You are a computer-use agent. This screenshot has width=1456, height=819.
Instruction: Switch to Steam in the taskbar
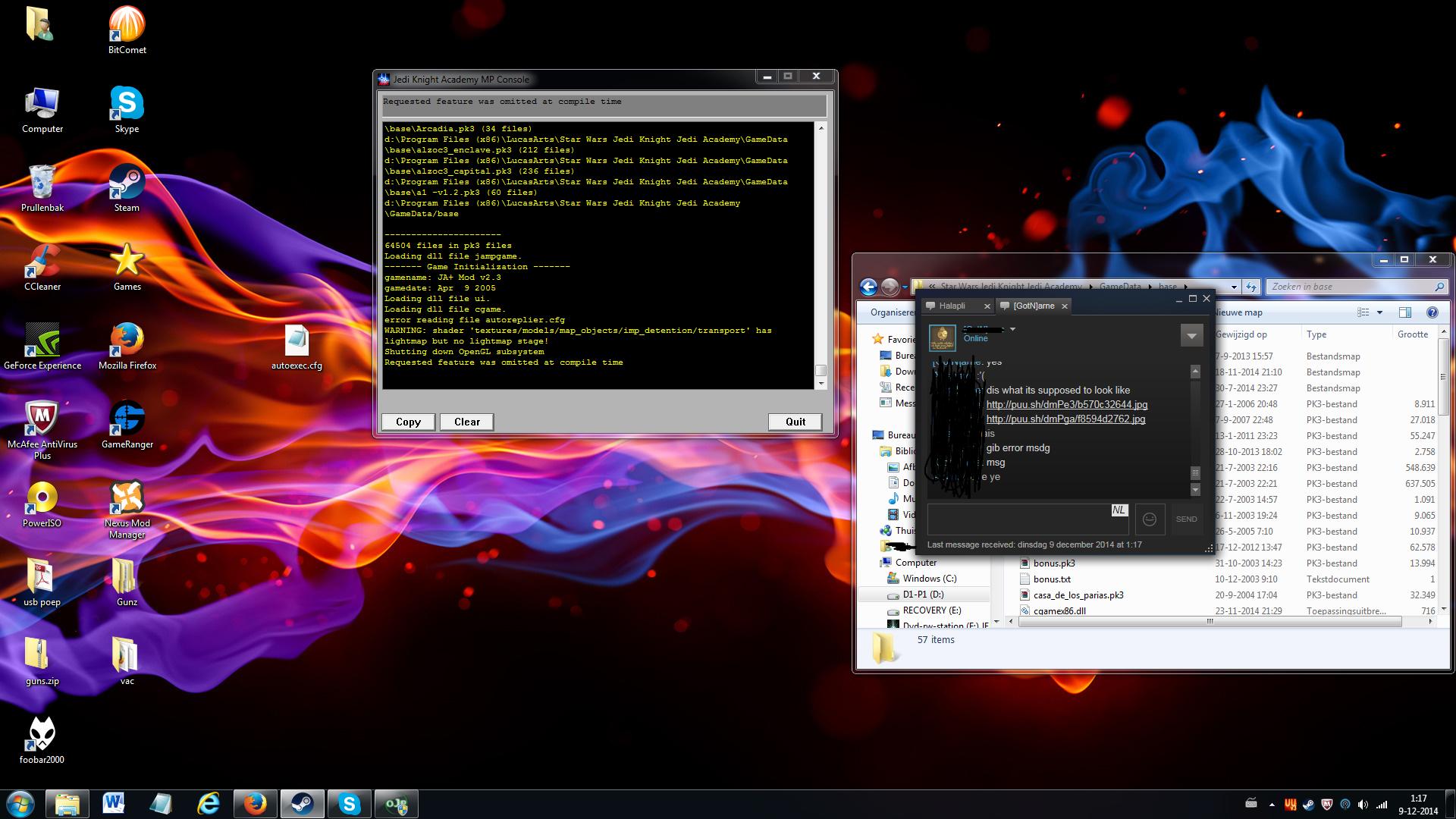point(303,803)
